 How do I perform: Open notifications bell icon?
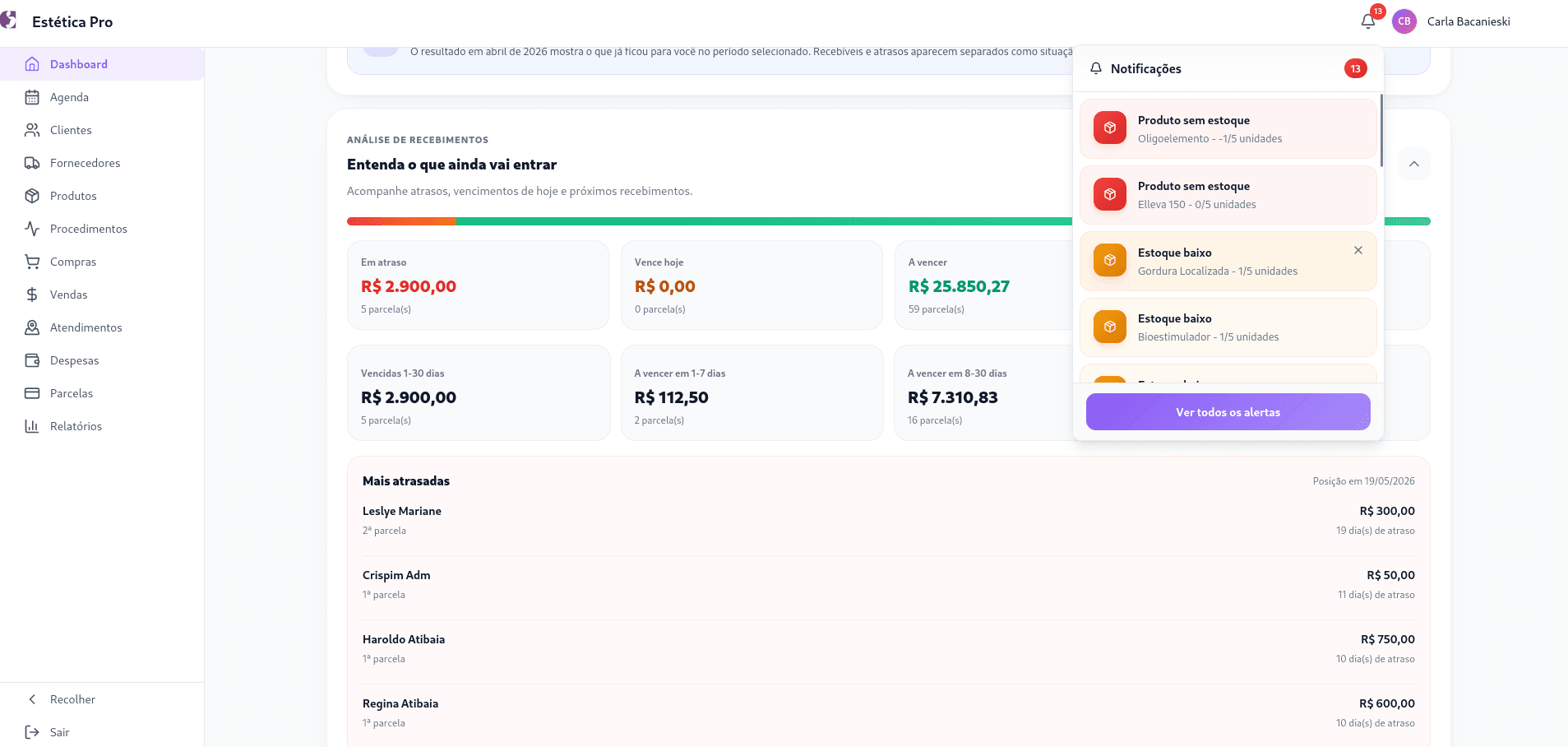click(1368, 21)
